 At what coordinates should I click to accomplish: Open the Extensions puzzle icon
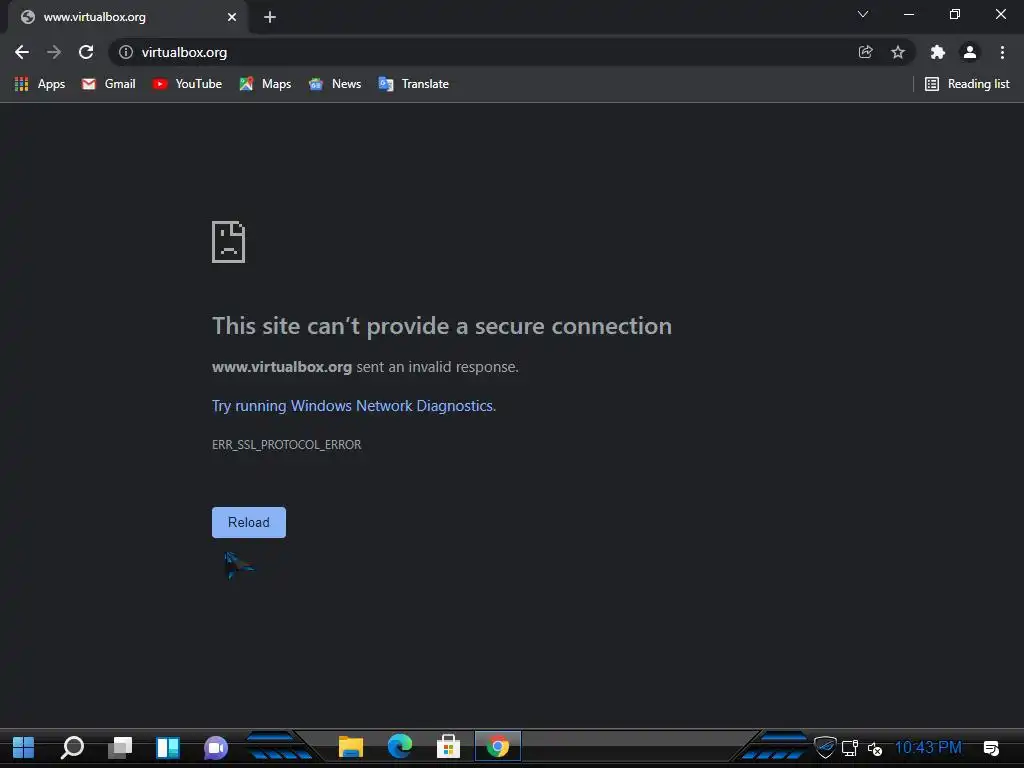938,52
